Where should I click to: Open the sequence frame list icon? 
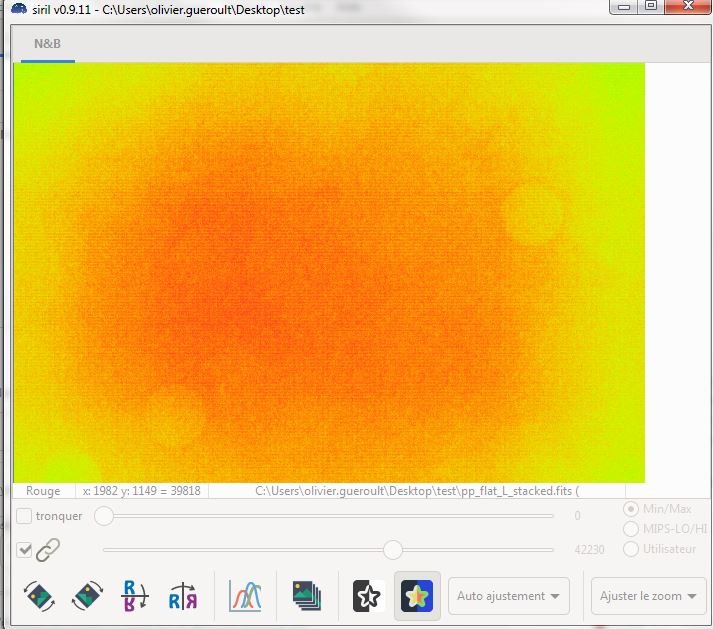click(307, 596)
